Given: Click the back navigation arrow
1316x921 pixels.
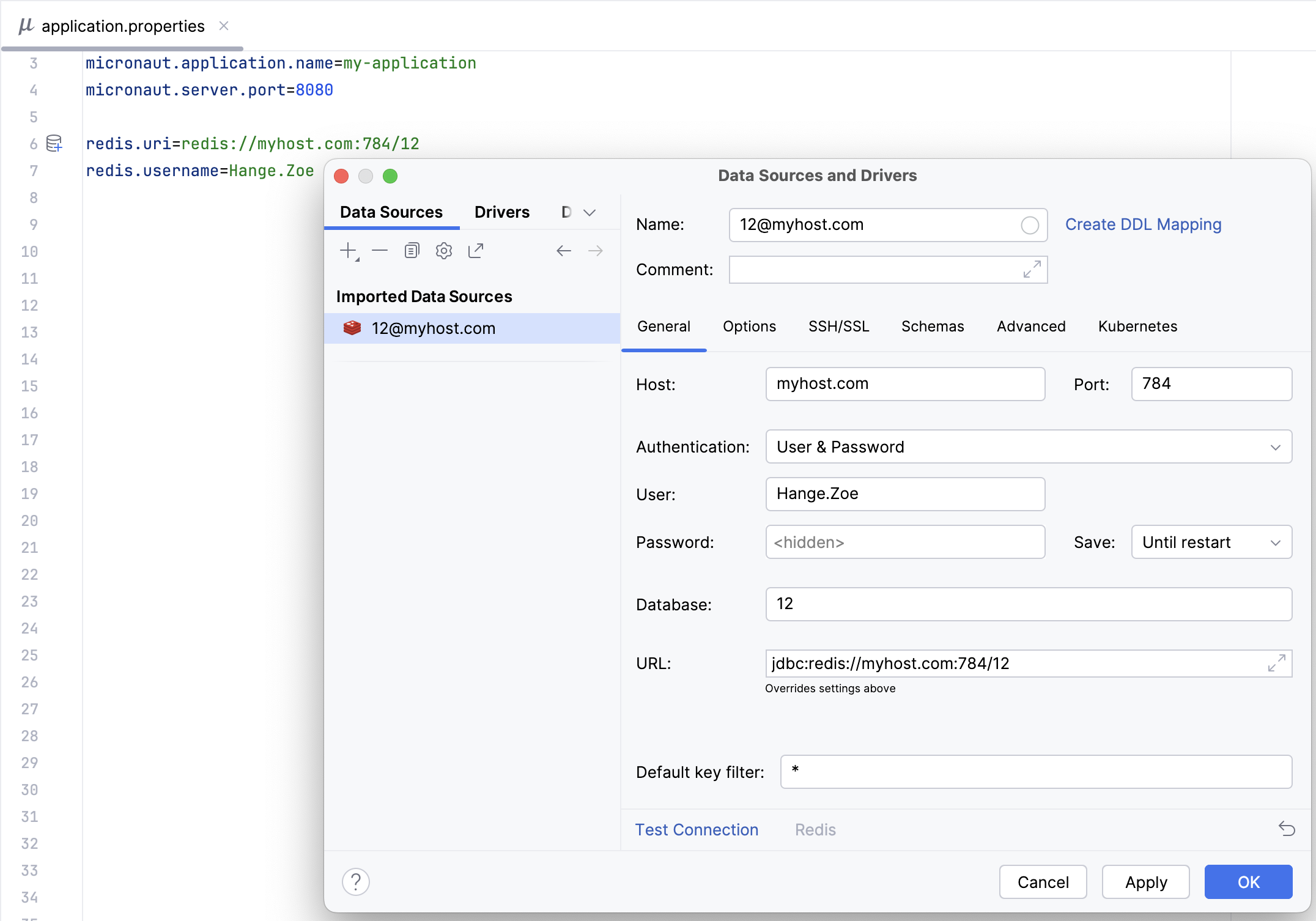Looking at the screenshot, I should tap(563, 250).
